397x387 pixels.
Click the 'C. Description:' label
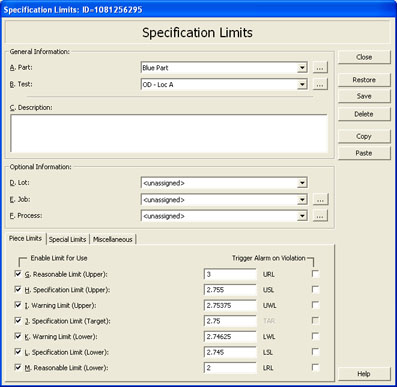point(31,108)
